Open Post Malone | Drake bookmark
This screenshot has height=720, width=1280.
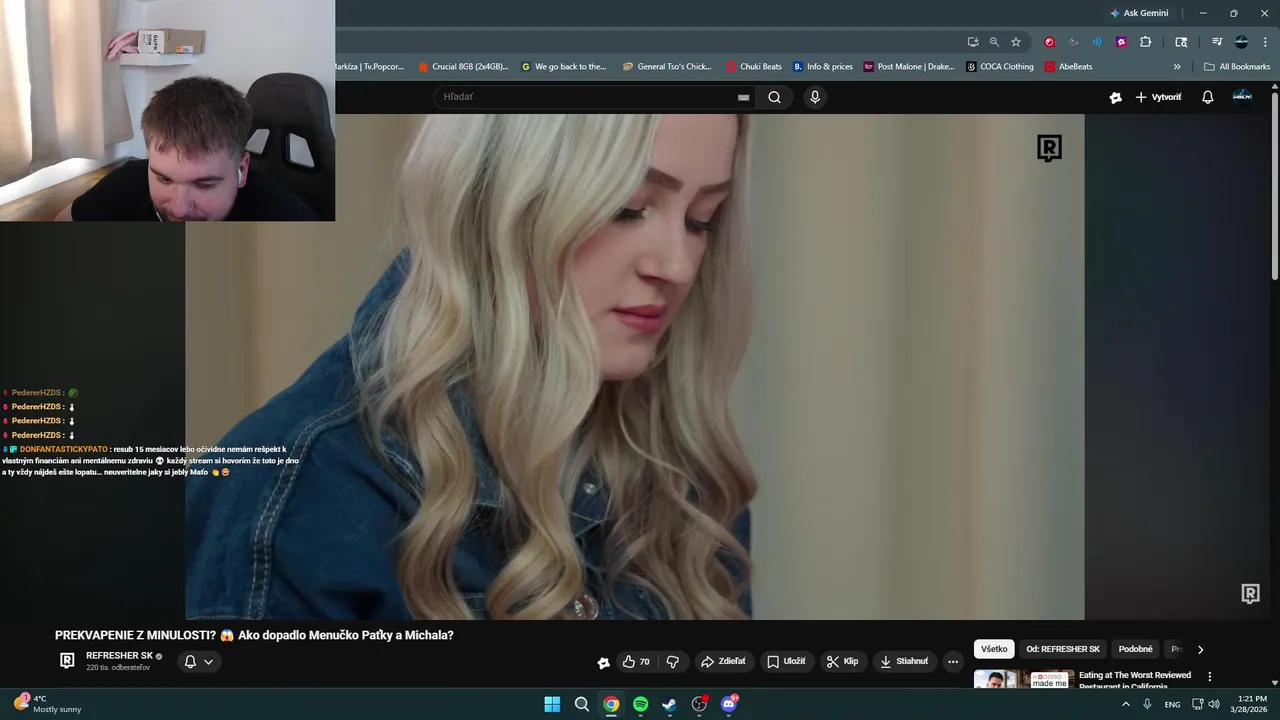click(909, 67)
